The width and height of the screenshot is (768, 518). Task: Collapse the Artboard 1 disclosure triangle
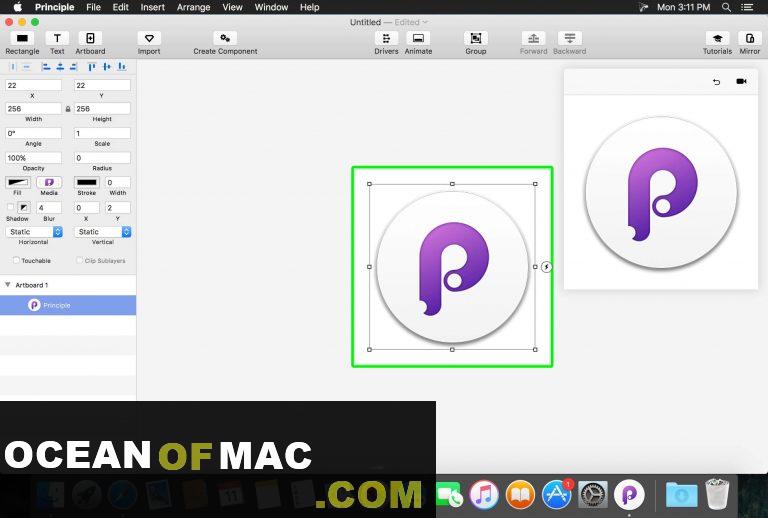coord(8,284)
